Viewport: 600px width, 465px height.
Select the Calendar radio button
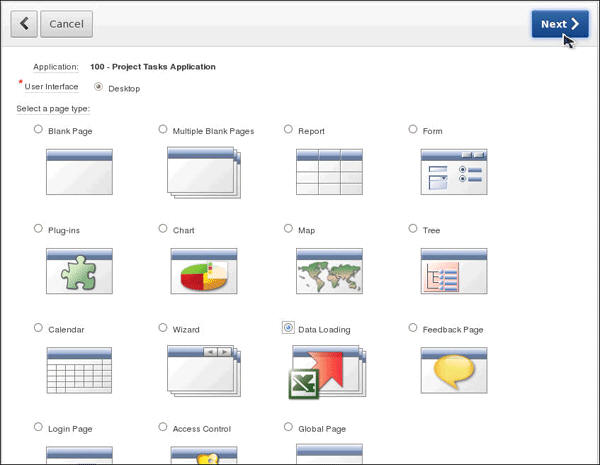coord(38,327)
